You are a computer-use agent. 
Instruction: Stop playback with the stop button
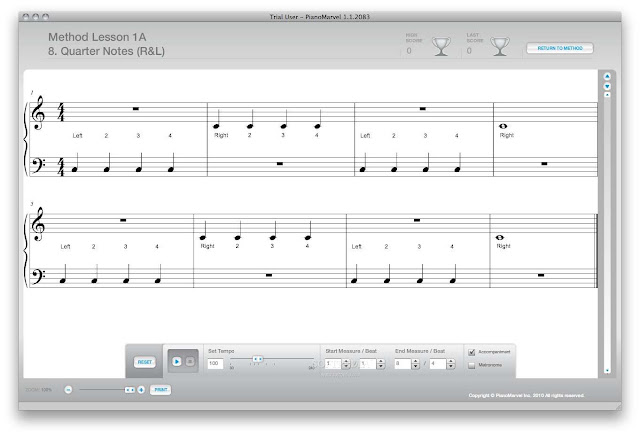pyautogui.click(x=190, y=362)
